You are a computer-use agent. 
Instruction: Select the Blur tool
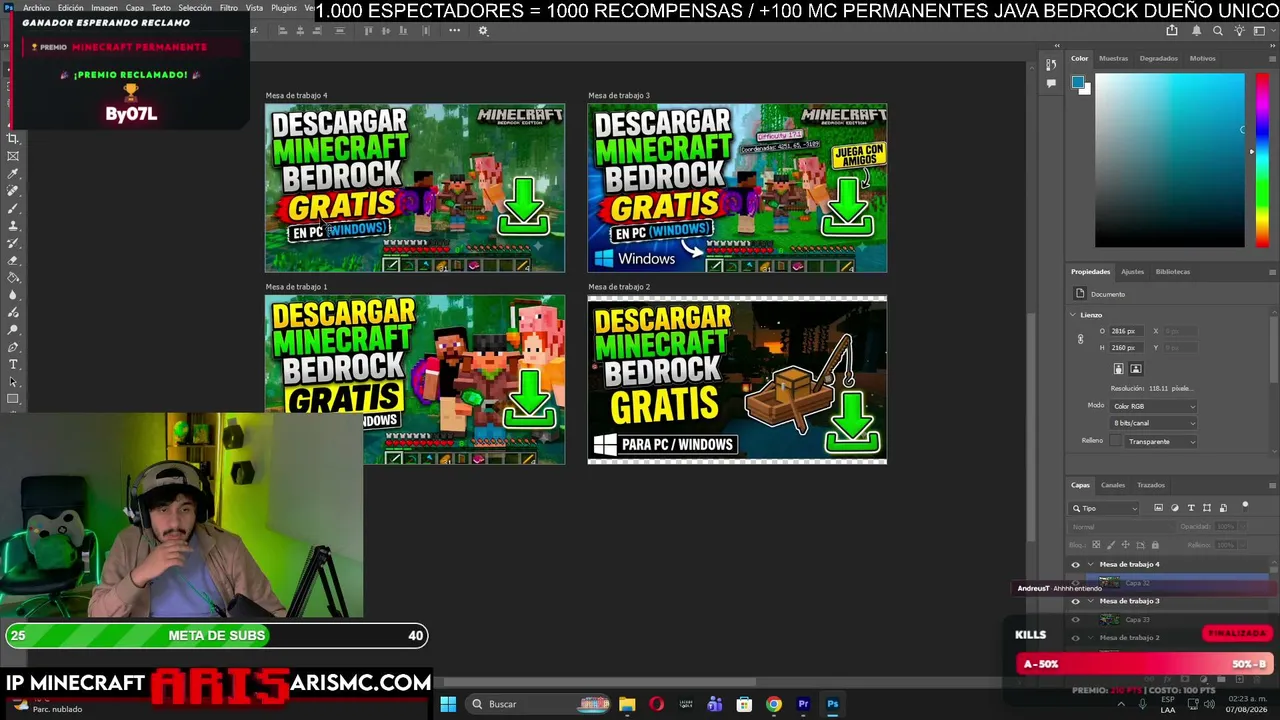pos(13,295)
